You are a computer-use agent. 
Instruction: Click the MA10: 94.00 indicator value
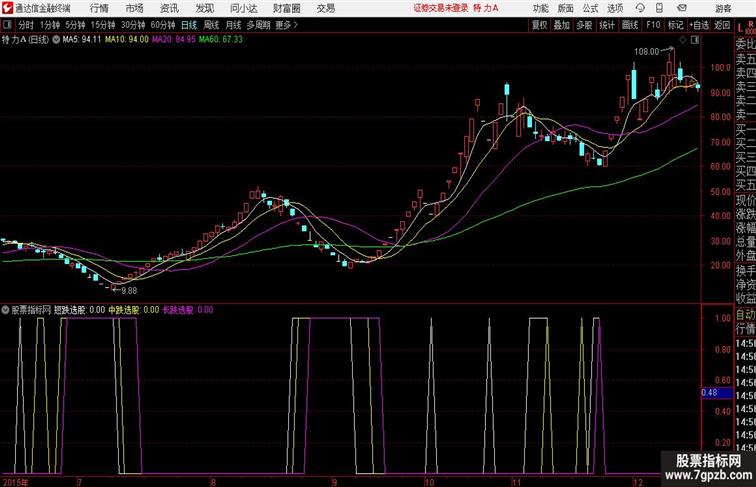pyautogui.click(x=127, y=40)
